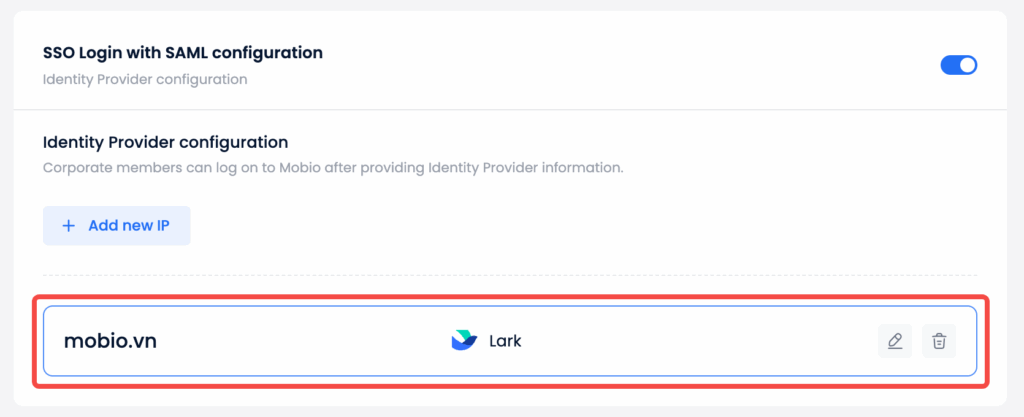Click the pencil edit icon for mobio.vn
This screenshot has height=417, width=1024.
(x=895, y=341)
